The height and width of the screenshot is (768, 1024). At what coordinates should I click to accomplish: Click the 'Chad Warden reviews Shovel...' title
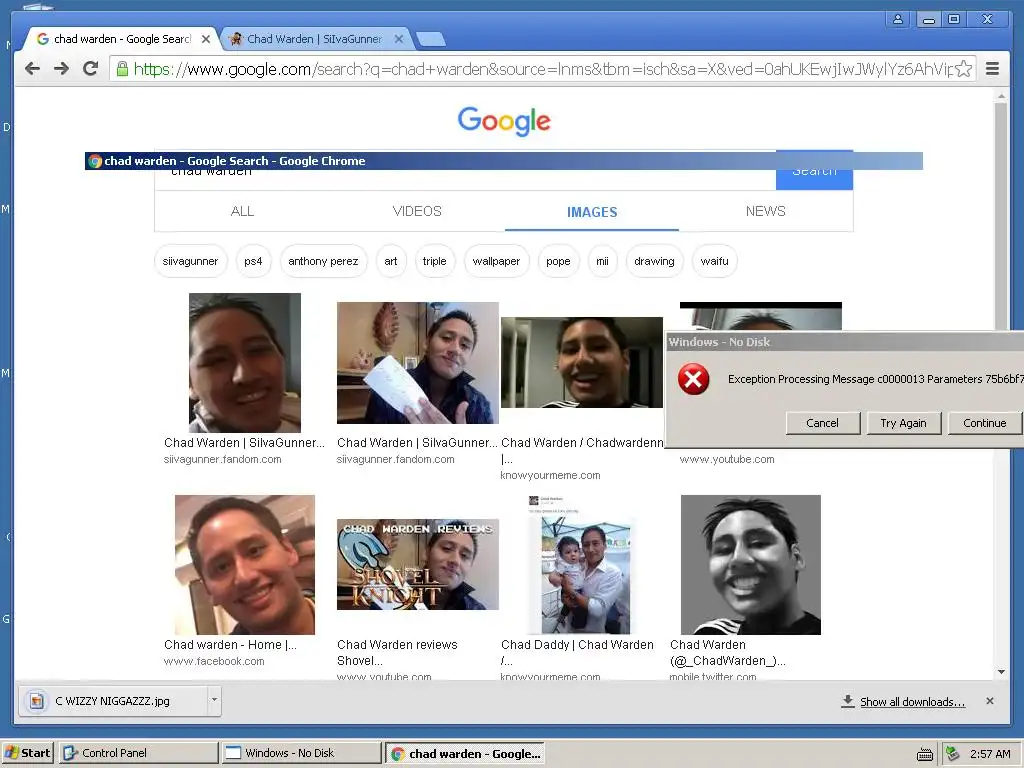397,652
